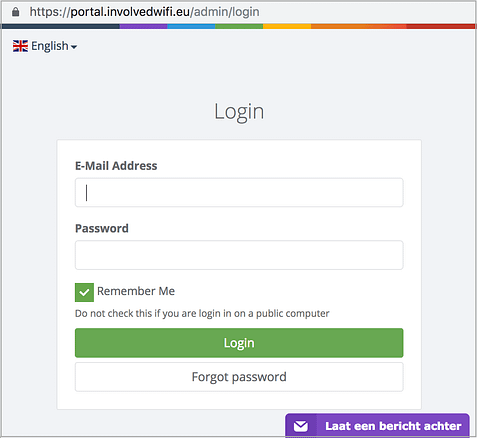This screenshot has width=477, height=438.
Task: Click the padlock icon in the address bar
Action: (x=15, y=12)
